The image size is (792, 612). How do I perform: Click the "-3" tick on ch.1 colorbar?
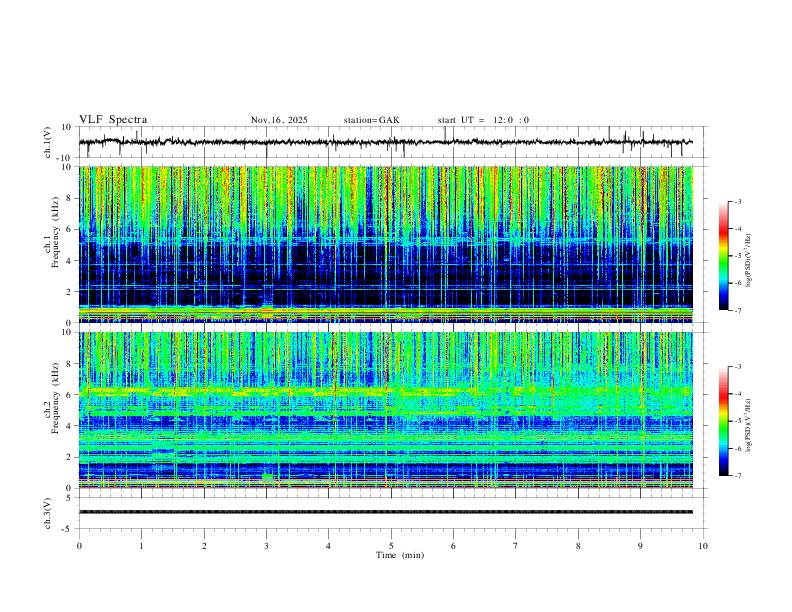point(738,202)
